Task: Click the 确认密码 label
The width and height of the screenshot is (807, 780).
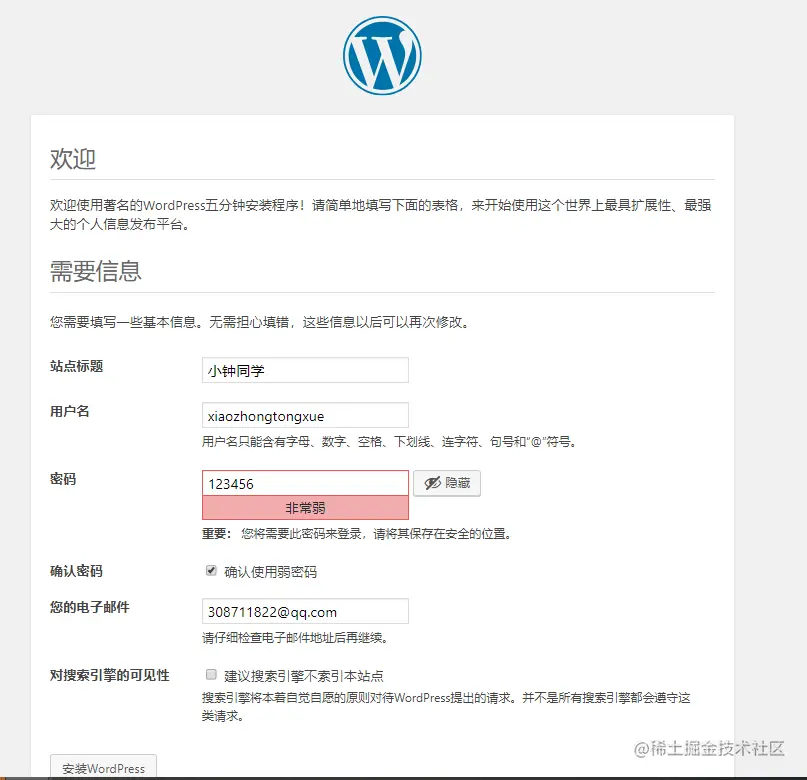Action: [x=77, y=571]
